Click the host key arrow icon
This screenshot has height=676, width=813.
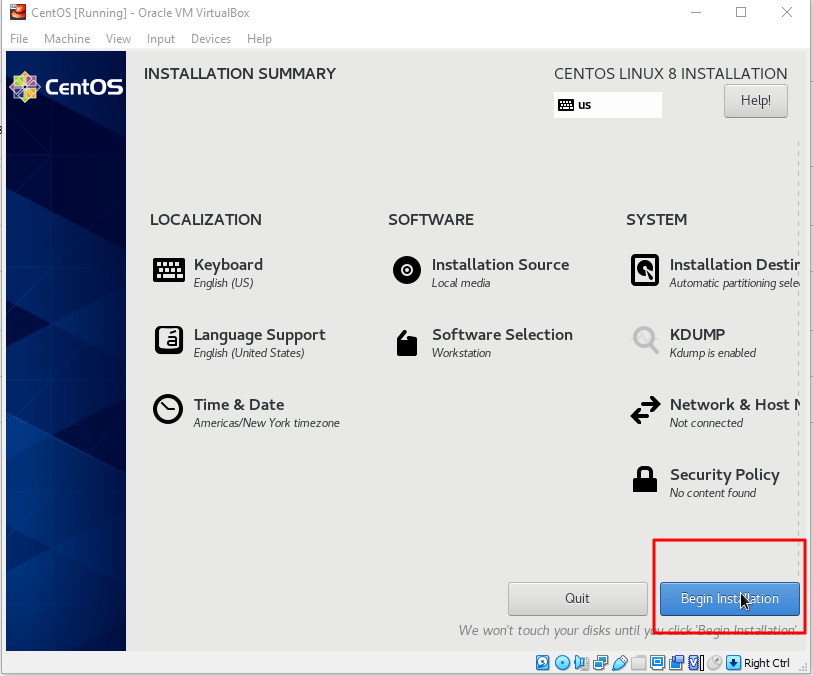pos(734,663)
